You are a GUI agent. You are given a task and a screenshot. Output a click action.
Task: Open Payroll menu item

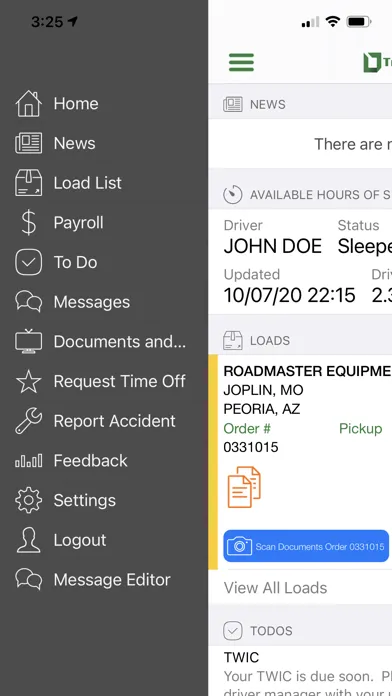click(79, 222)
